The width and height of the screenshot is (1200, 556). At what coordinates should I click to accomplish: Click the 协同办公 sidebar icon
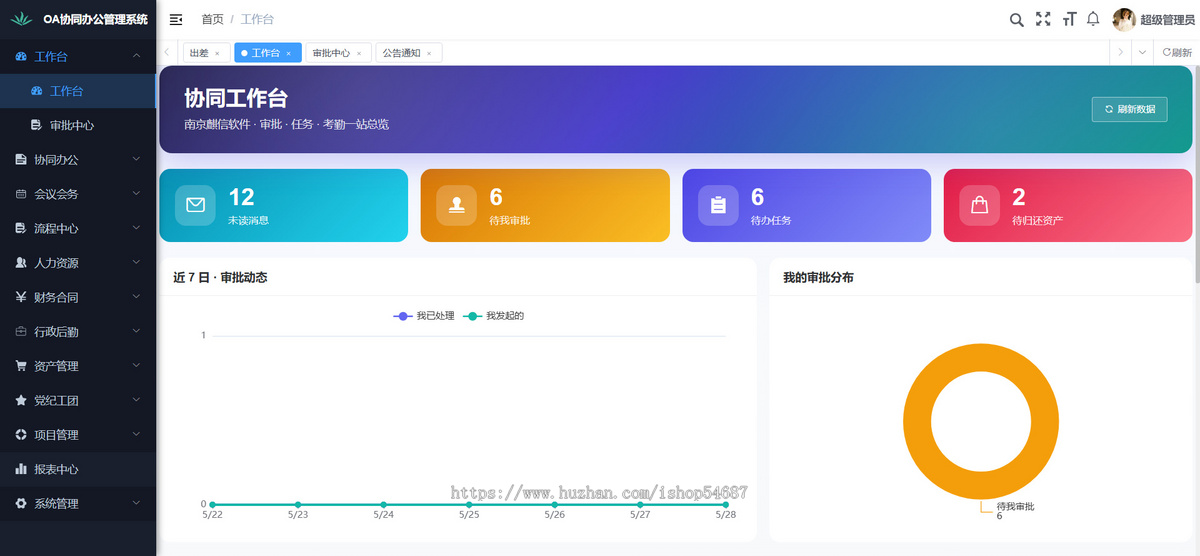(x=21, y=159)
